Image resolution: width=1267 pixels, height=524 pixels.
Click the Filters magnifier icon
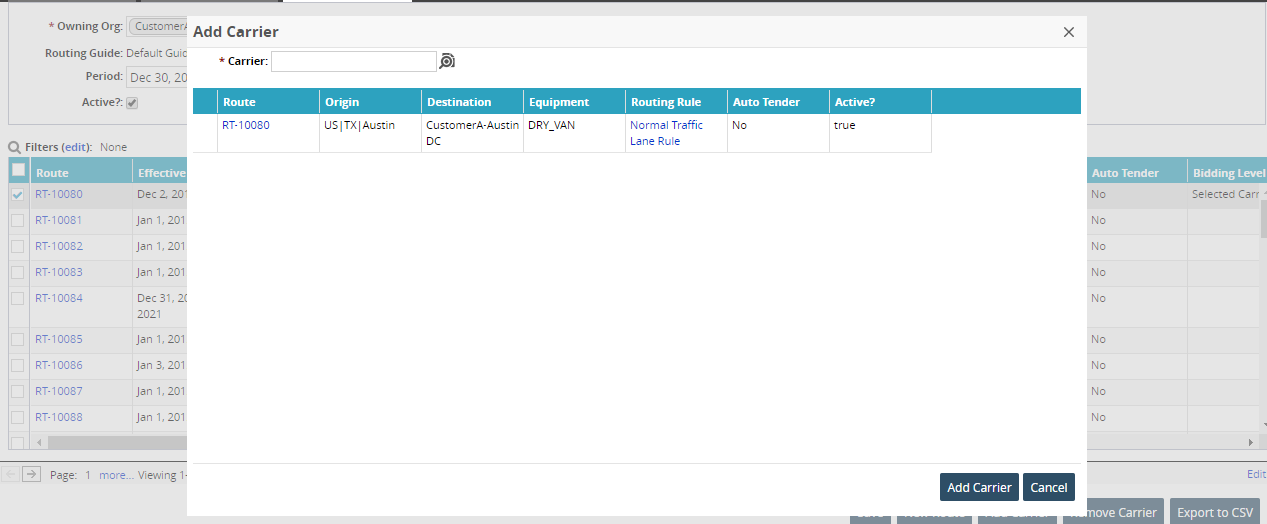[x=15, y=147]
